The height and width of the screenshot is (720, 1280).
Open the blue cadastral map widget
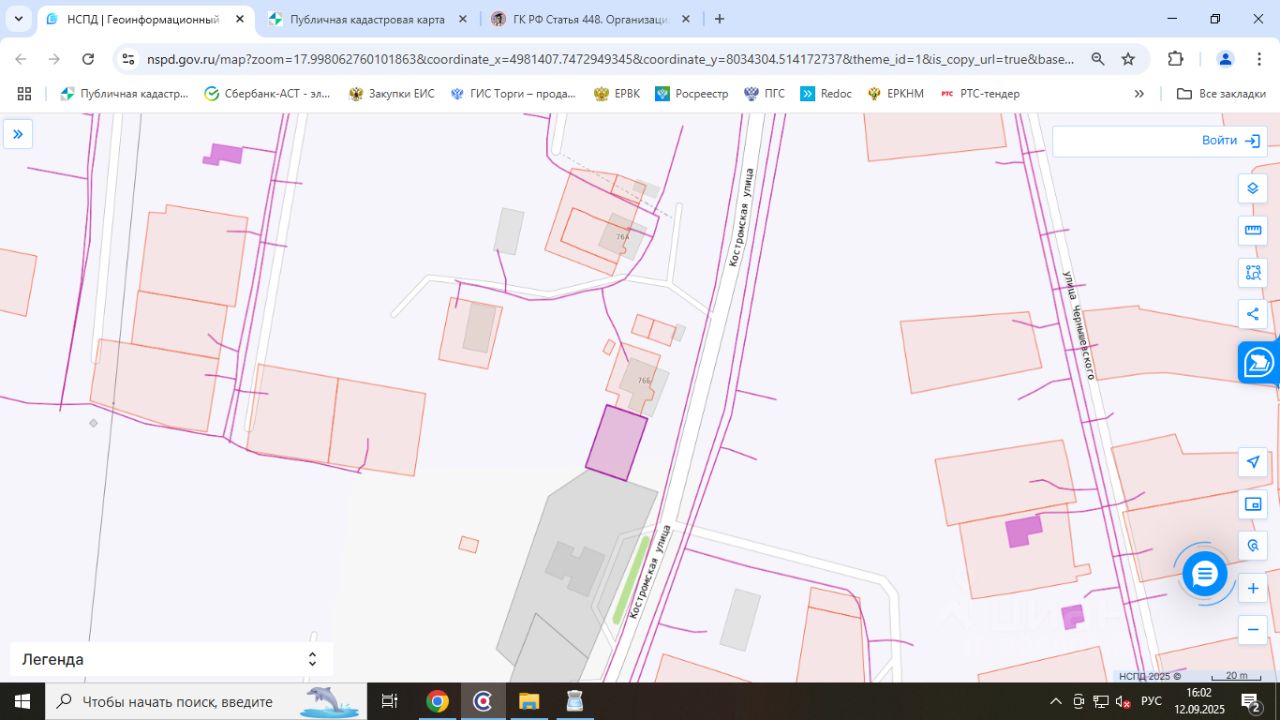[1258, 362]
